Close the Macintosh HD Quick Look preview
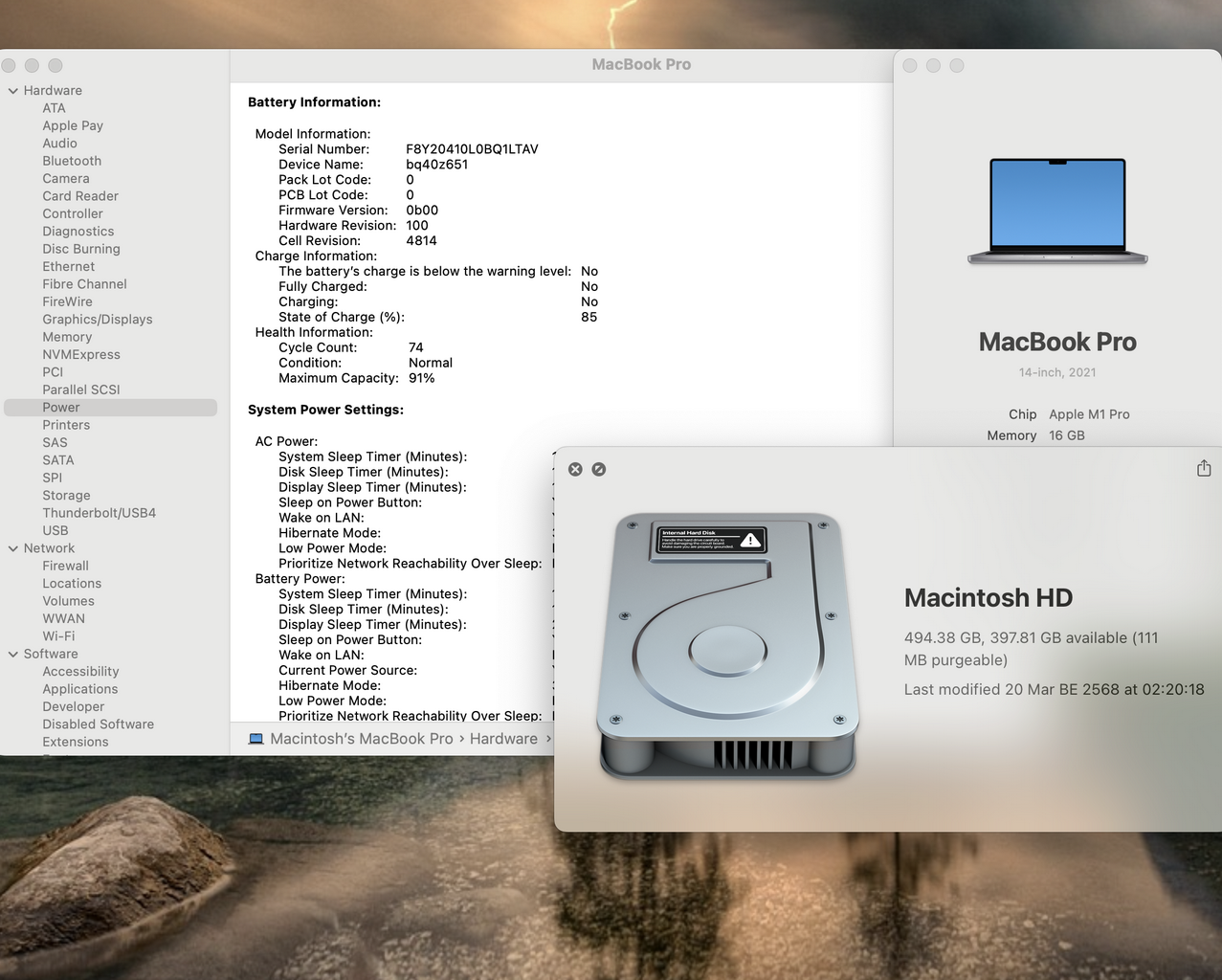The height and width of the screenshot is (980, 1222). (575, 469)
